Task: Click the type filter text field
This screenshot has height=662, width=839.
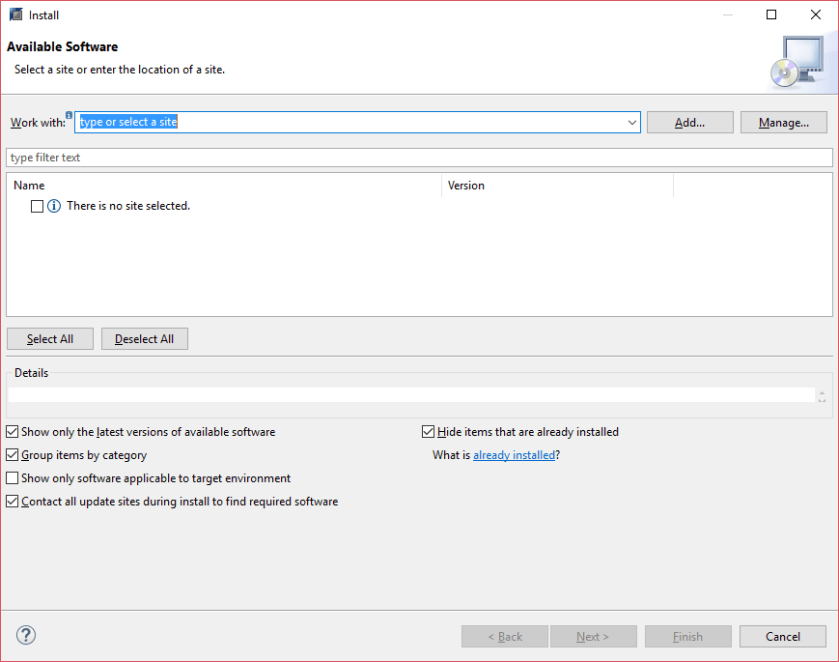Action: [419, 158]
